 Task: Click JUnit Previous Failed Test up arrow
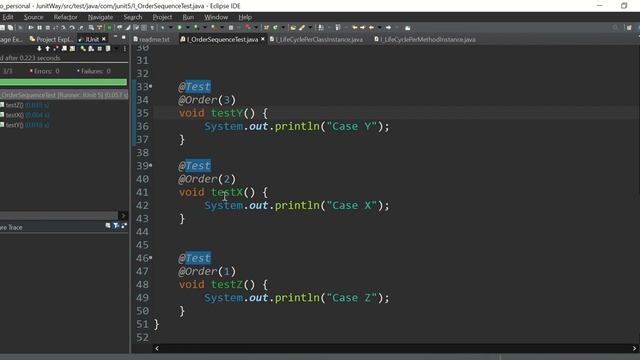point(47,49)
